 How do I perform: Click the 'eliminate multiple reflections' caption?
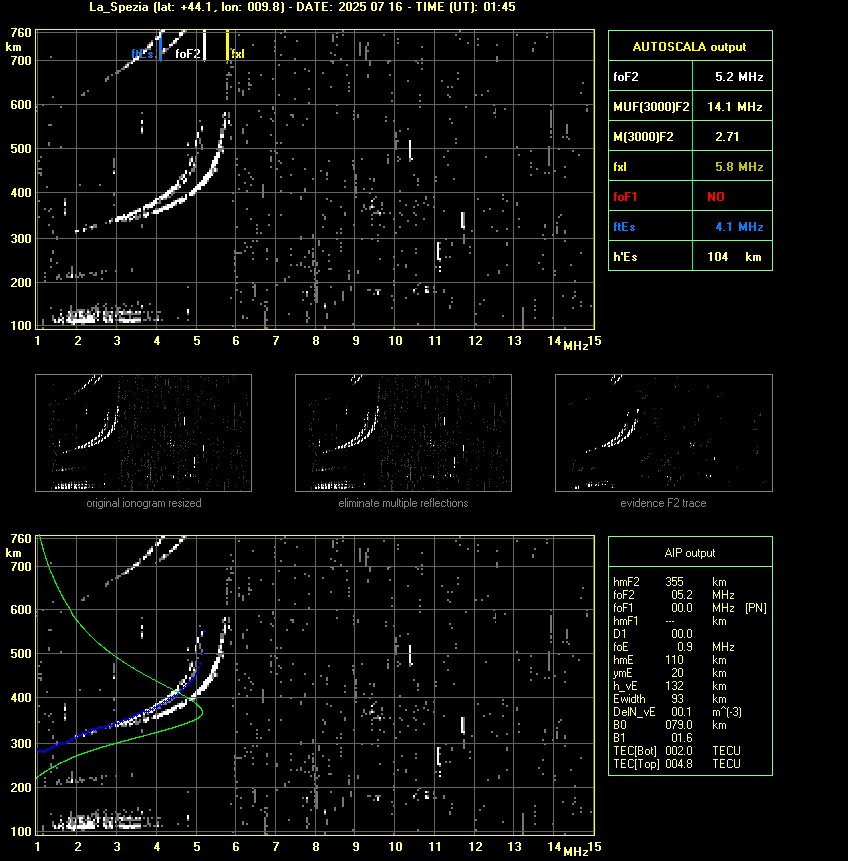tap(403, 503)
